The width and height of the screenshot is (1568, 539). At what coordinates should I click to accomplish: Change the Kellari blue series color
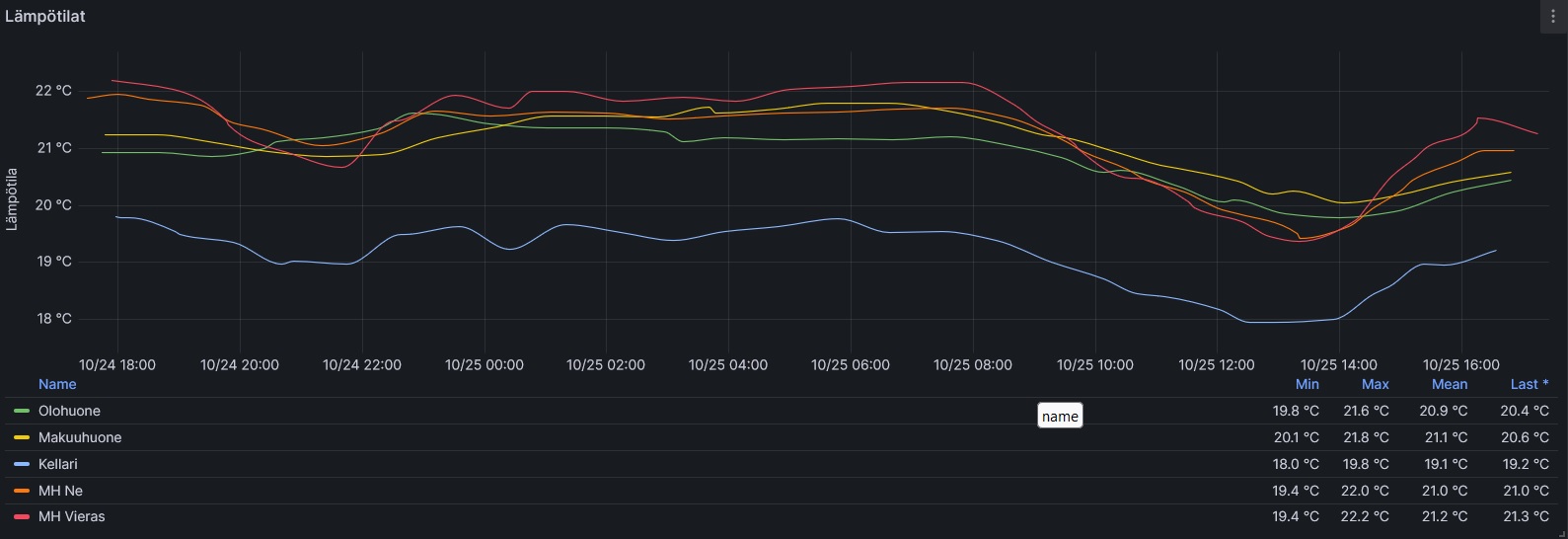[x=22, y=464]
